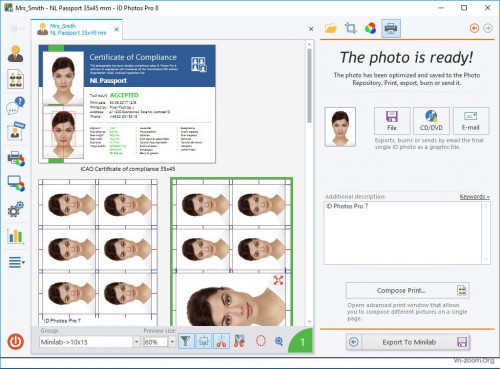Click the Export To Minlab button
Screen dimensions: 500x369
(415, 342)
